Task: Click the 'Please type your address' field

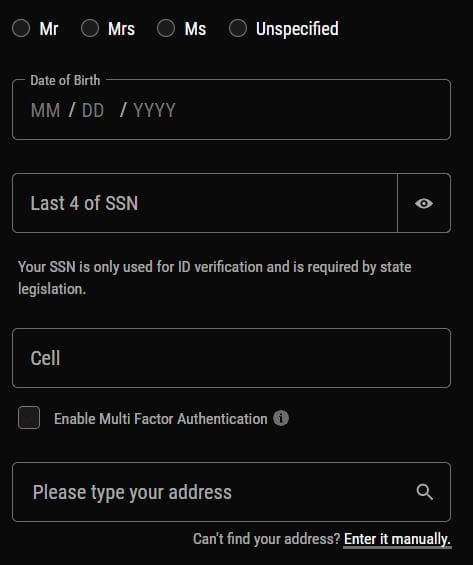Action: coord(231,492)
